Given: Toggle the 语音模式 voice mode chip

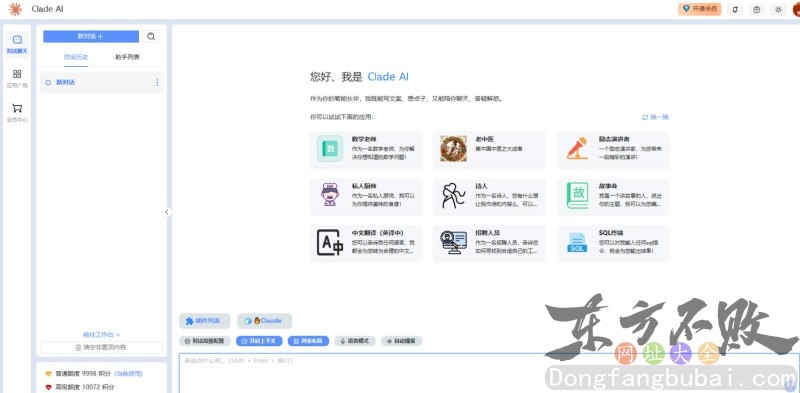Looking at the screenshot, I should click(355, 341).
